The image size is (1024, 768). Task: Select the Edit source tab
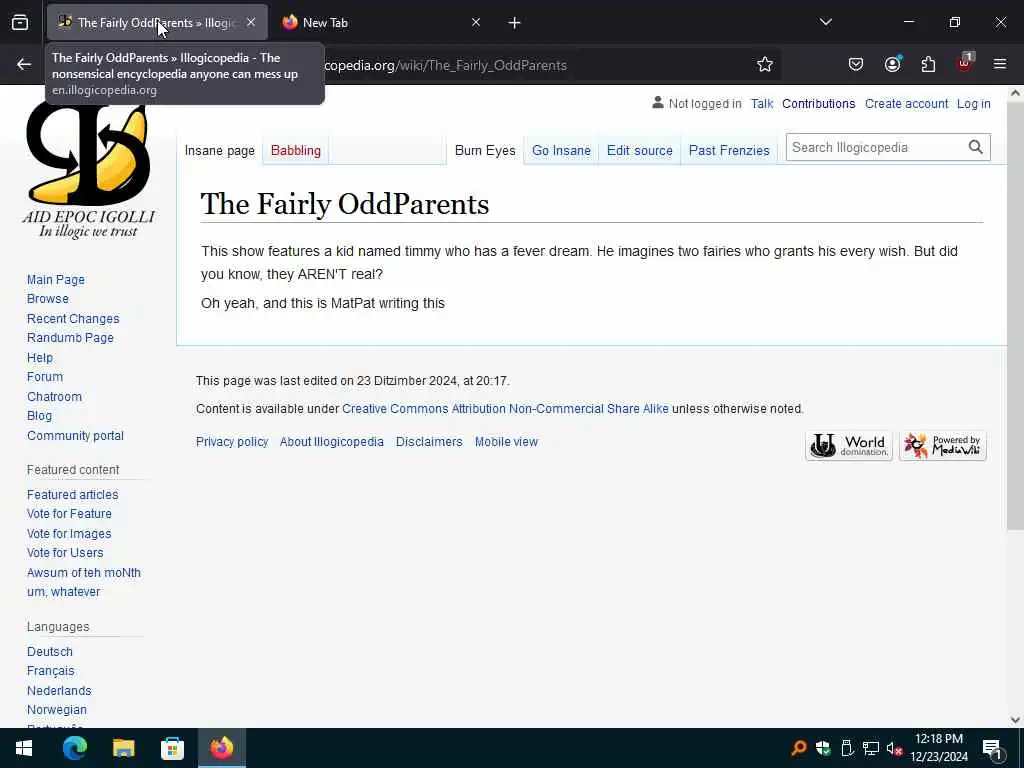click(x=639, y=151)
